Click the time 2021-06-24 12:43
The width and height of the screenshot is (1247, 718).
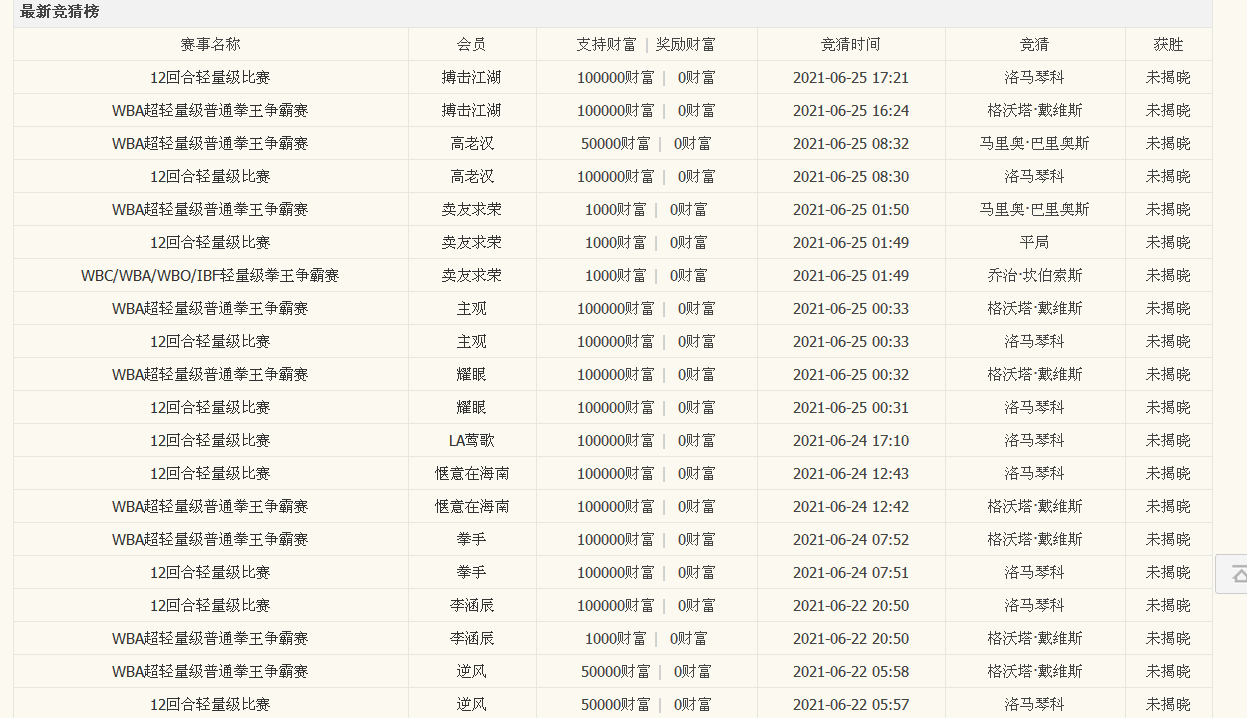pyautogui.click(x=851, y=473)
